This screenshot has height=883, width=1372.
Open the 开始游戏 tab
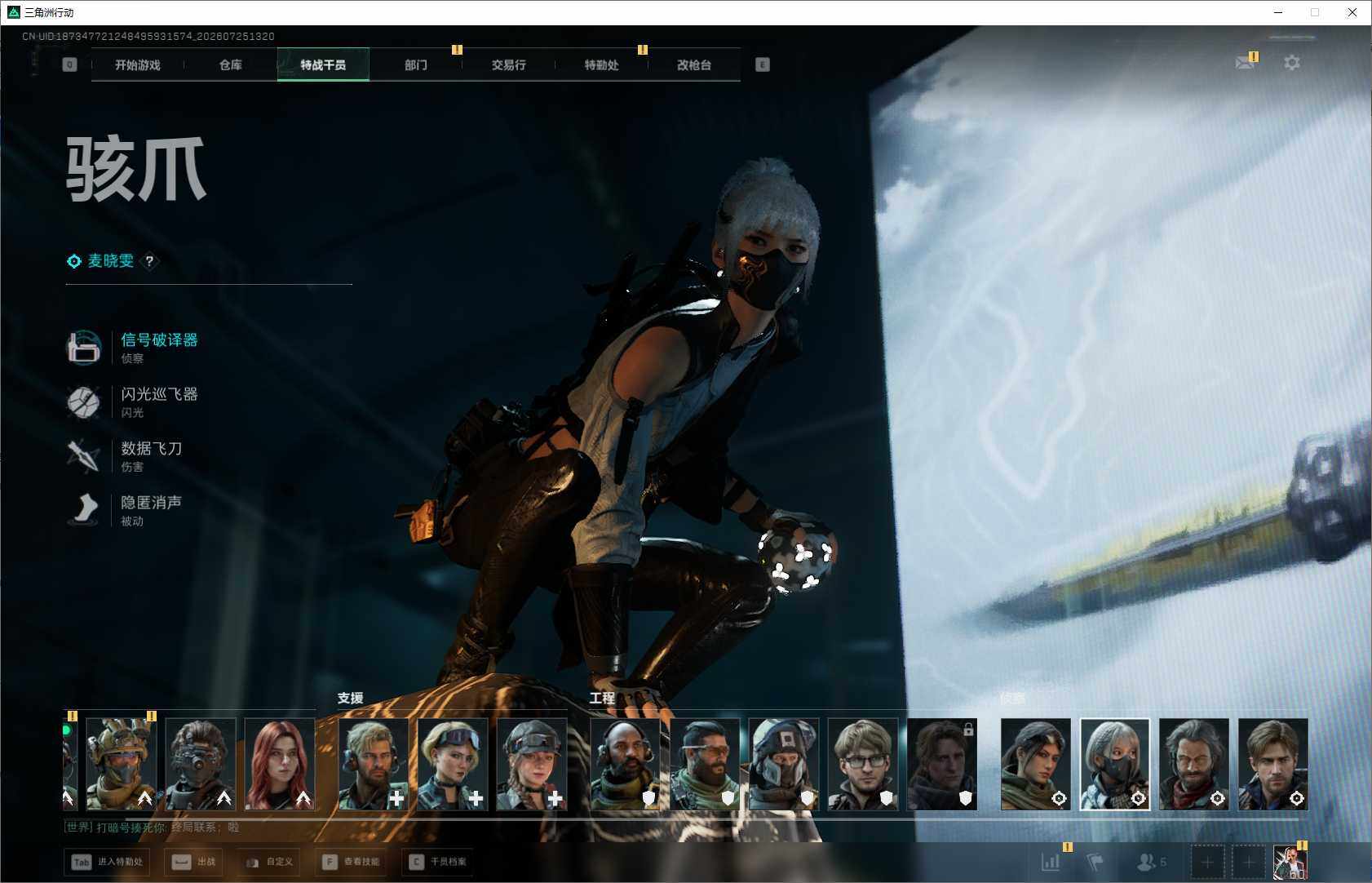138,65
